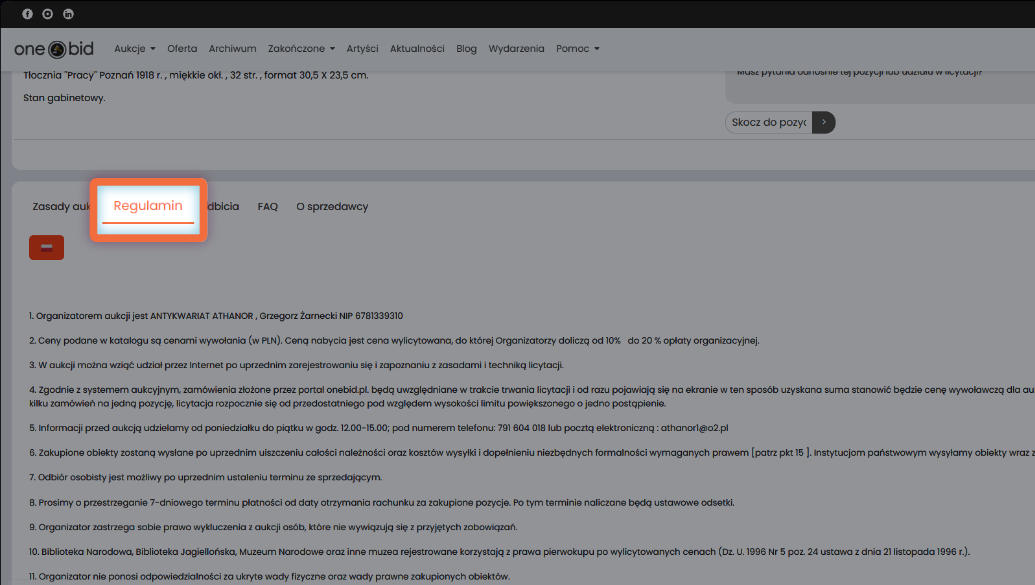Click the red flag language button
This screenshot has width=1035, height=585.
coord(46,248)
